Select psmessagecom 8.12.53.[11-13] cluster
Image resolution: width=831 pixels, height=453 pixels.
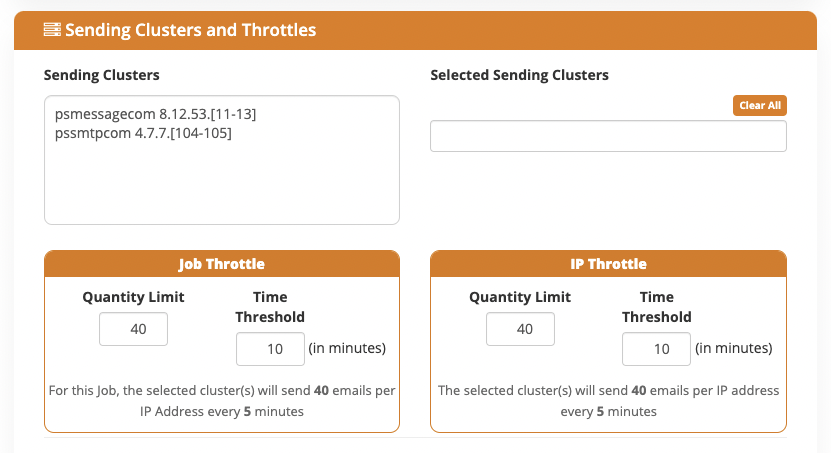point(155,114)
